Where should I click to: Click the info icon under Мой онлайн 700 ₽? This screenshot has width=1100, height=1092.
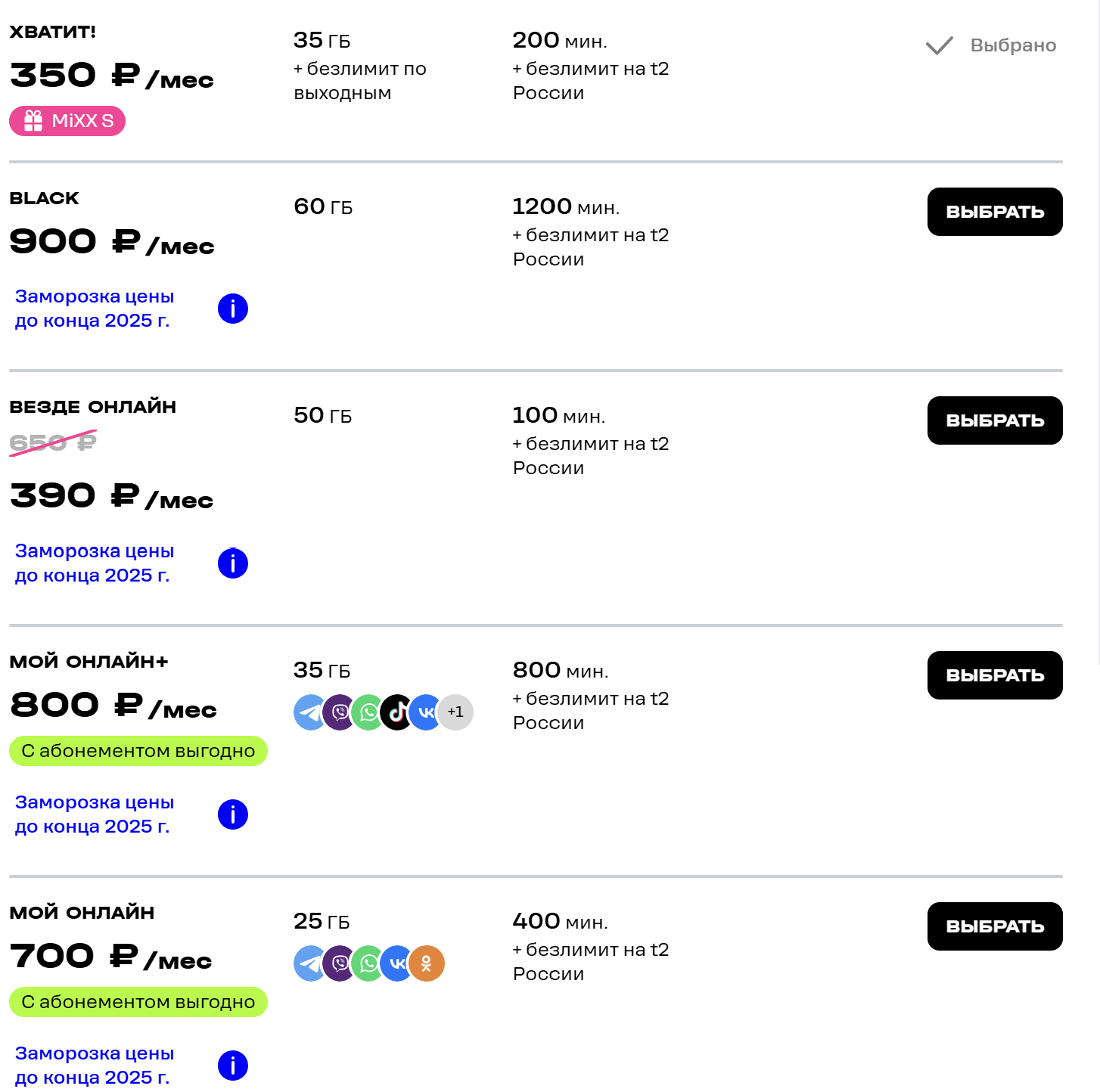point(233,1066)
